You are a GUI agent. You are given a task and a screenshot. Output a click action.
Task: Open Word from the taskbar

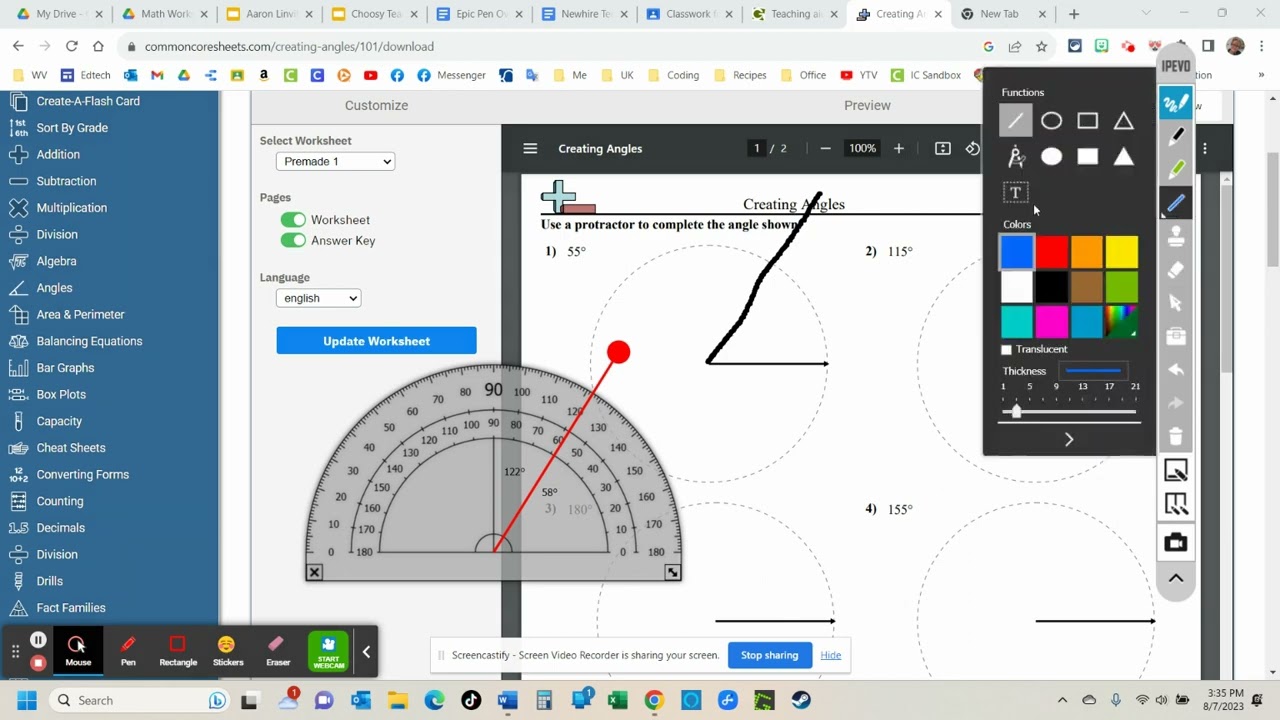pos(508,700)
